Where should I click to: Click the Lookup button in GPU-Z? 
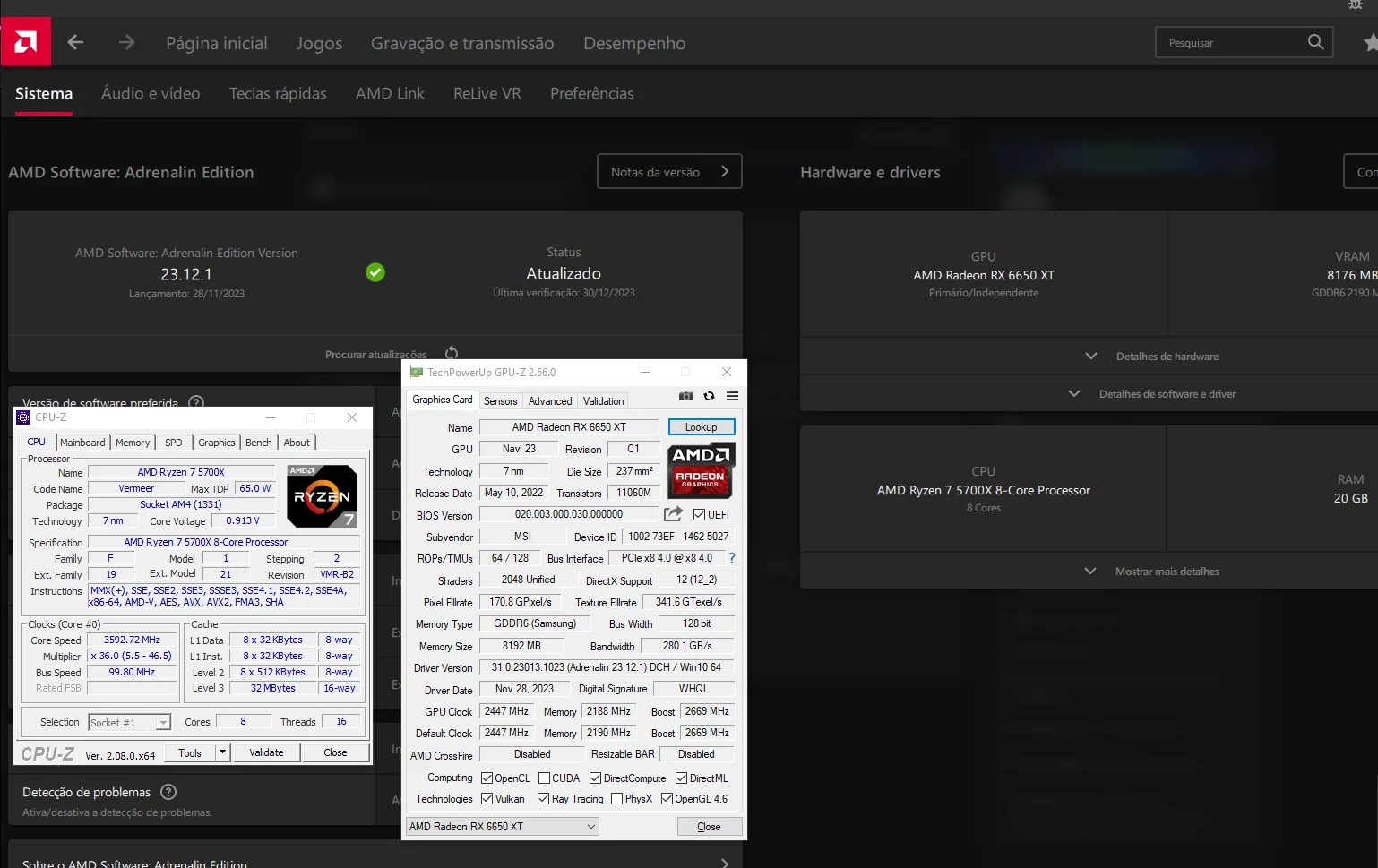point(702,427)
